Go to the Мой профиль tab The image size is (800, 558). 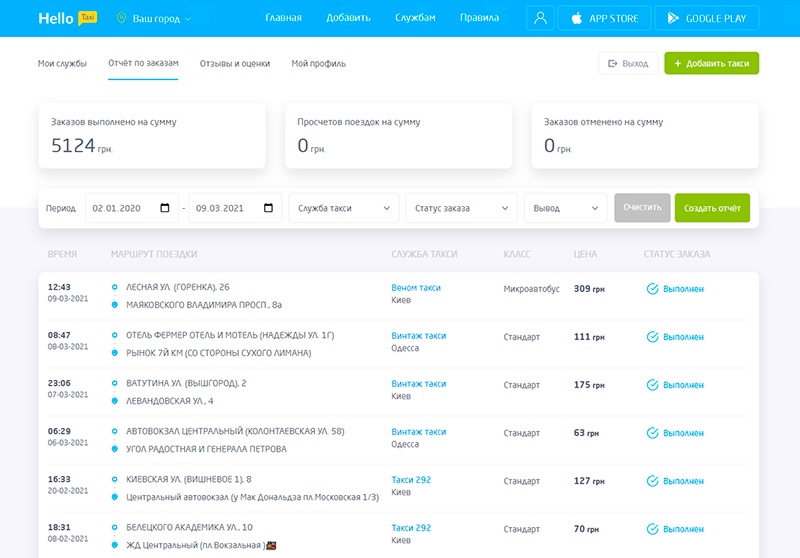318,64
